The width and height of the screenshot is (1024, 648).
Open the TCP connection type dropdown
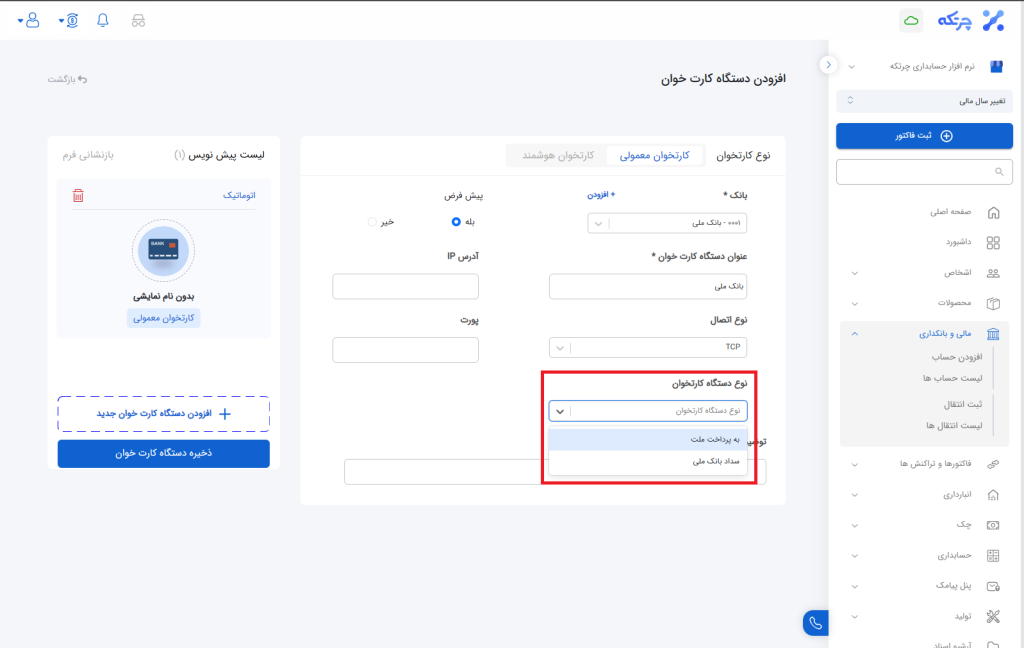(648, 348)
